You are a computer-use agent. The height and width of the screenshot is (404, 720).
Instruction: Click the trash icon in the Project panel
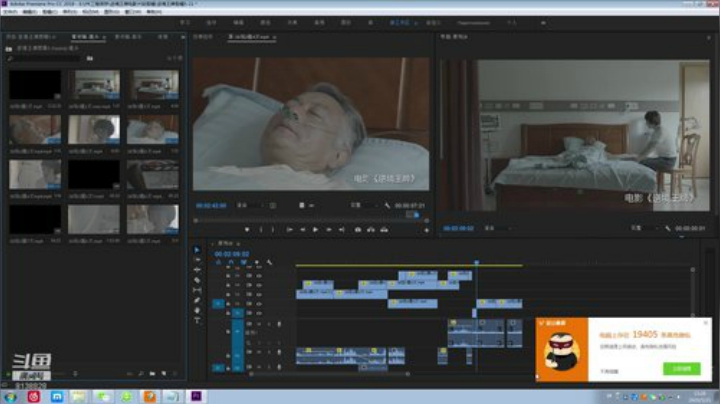pos(175,374)
